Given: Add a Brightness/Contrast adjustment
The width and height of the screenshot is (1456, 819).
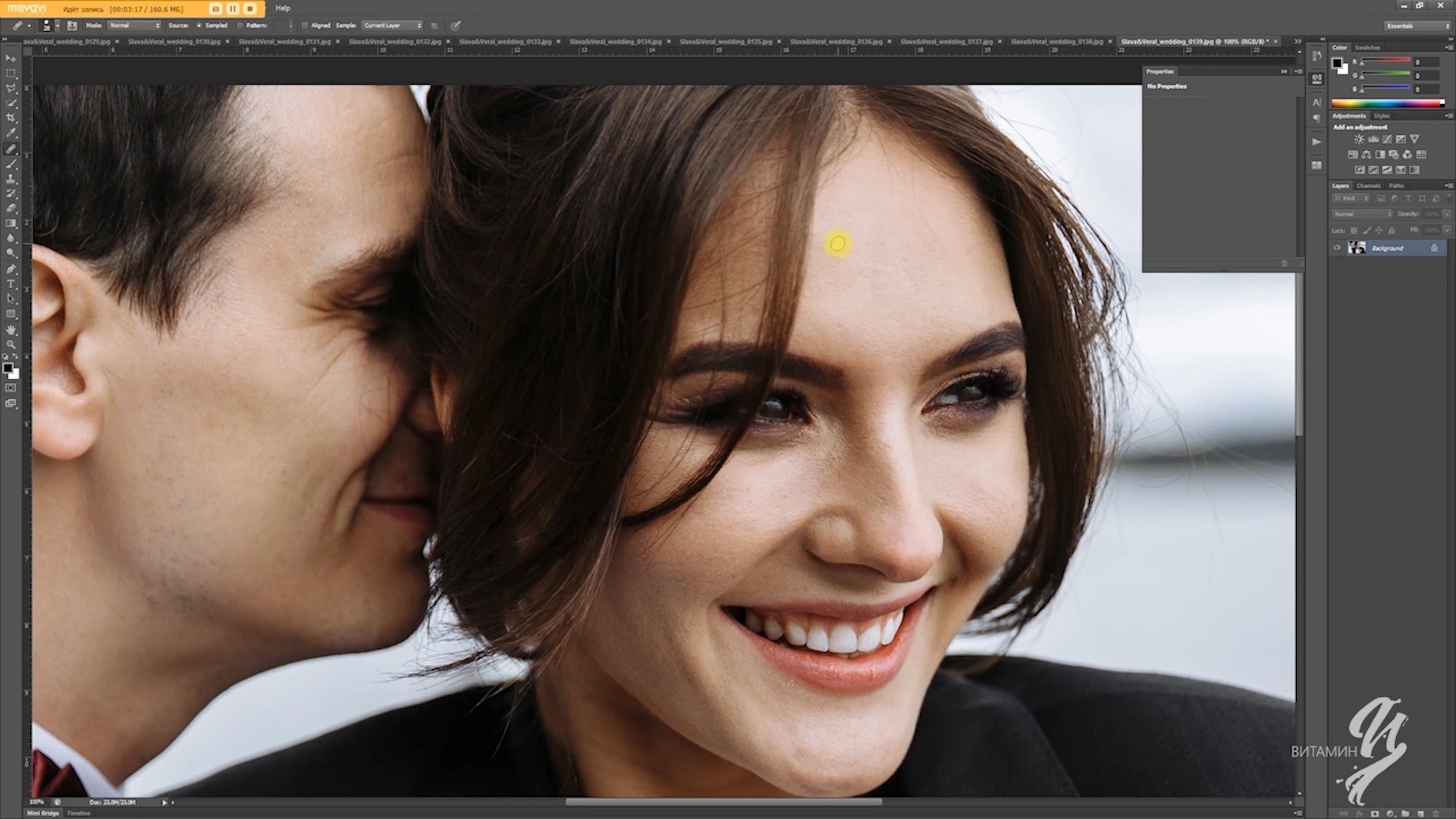Looking at the screenshot, I should coord(1359,140).
